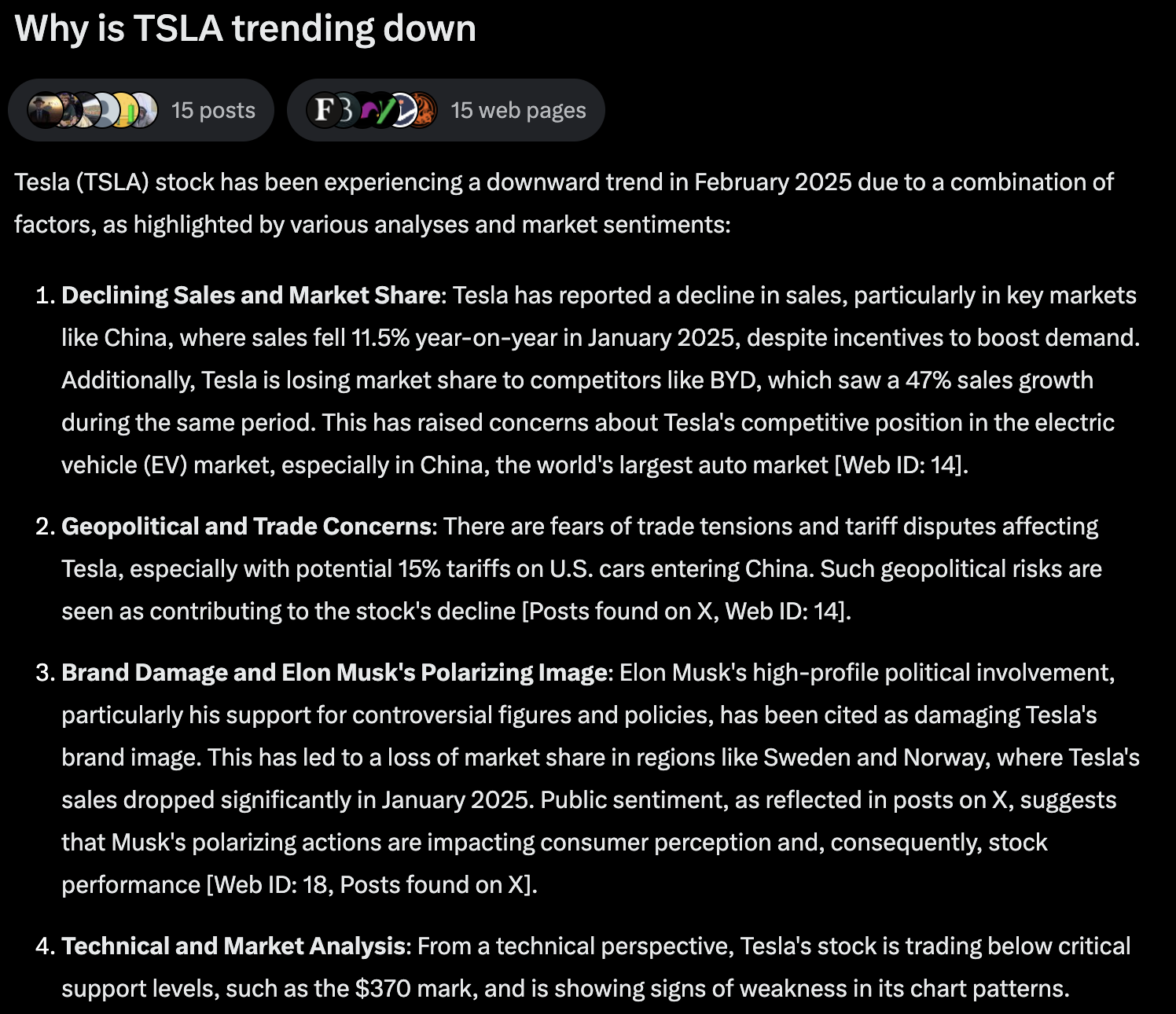Click the "Brand Damage and Elon Musk's Polarizing Image" heading
The image size is (1176, 1014).
(x=334, y=673)
